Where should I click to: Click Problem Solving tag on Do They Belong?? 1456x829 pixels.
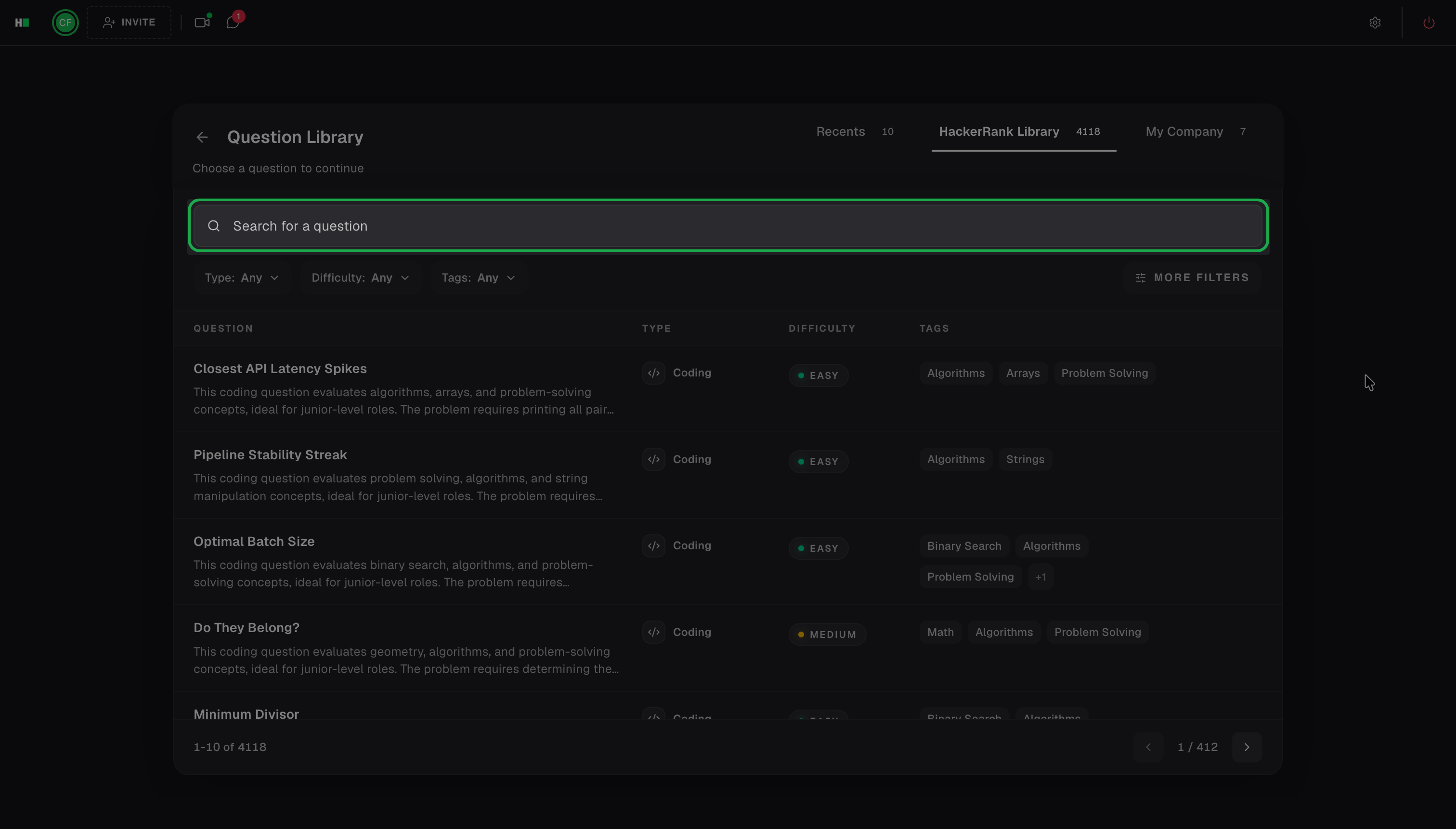point(1097,633)
